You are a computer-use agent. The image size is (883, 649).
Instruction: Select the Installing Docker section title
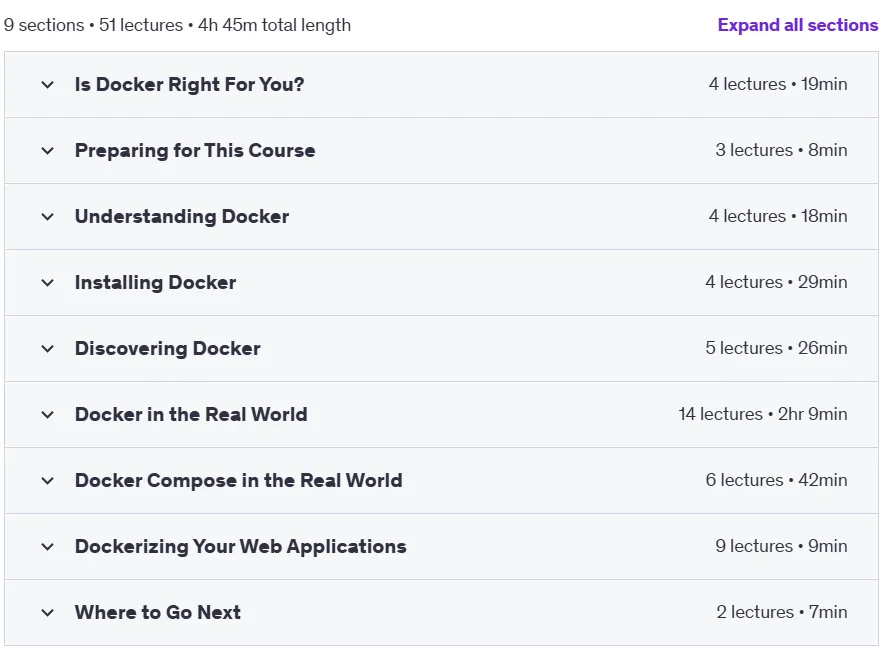coord(155,282)
